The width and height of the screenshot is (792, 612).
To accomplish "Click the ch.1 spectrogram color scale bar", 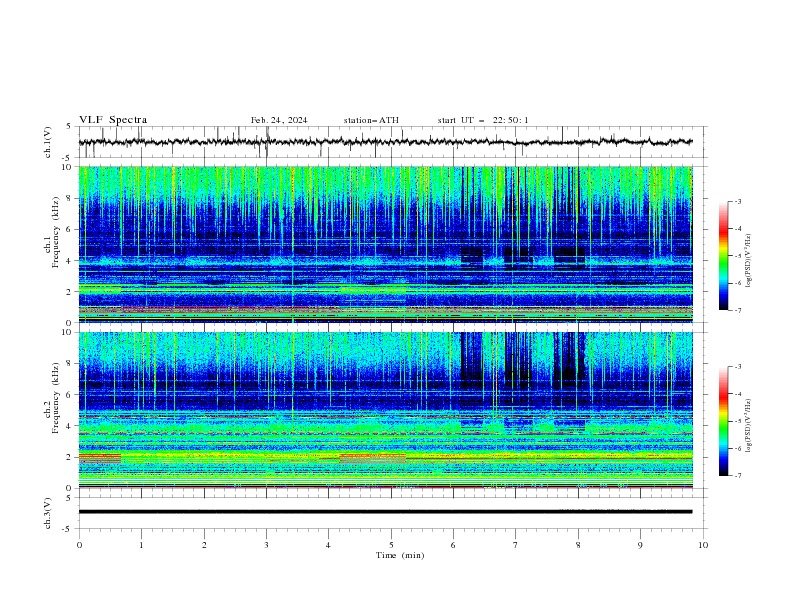I will [x=723, y=256].
